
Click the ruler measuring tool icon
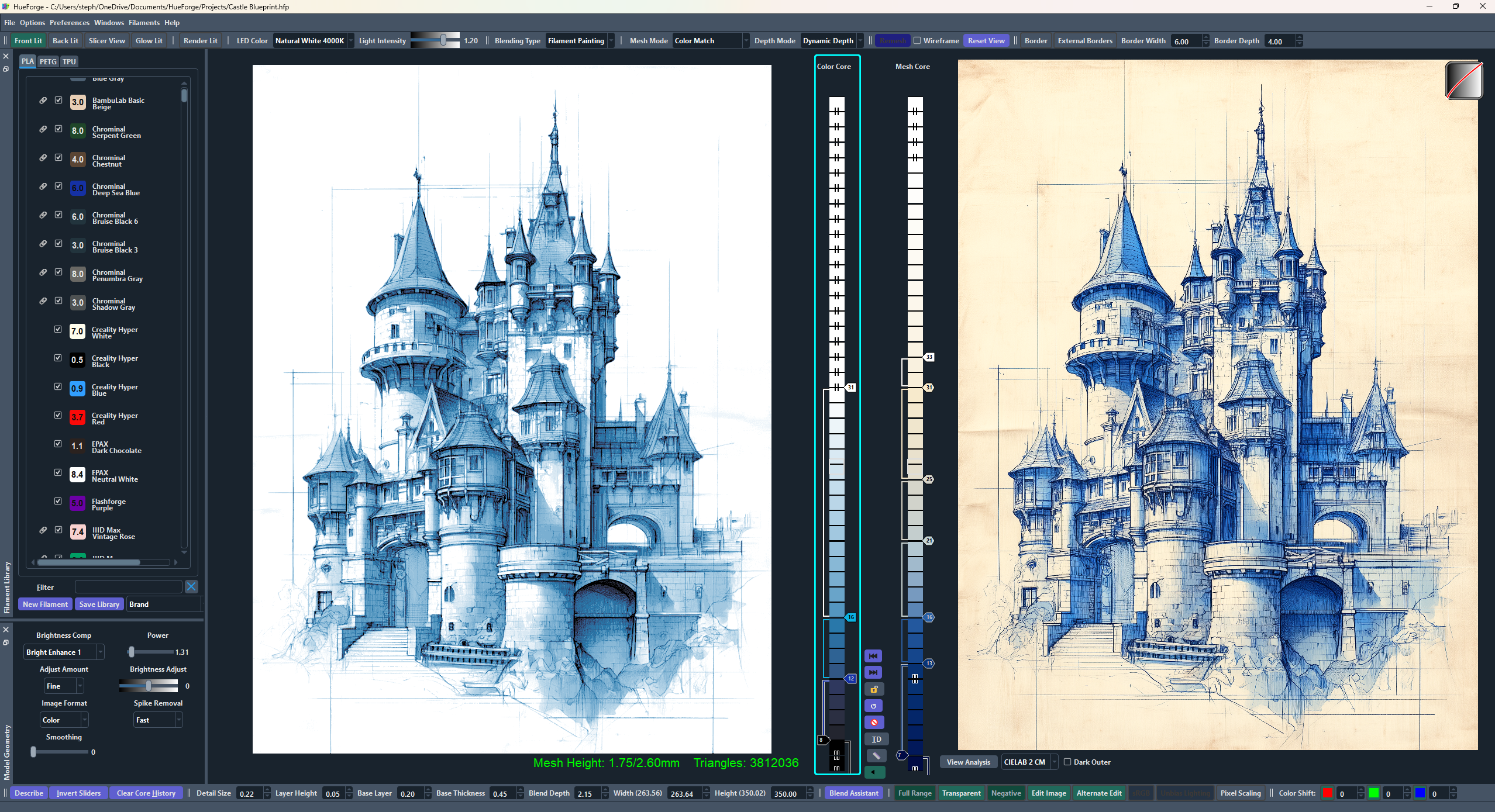tap(876, 756)
